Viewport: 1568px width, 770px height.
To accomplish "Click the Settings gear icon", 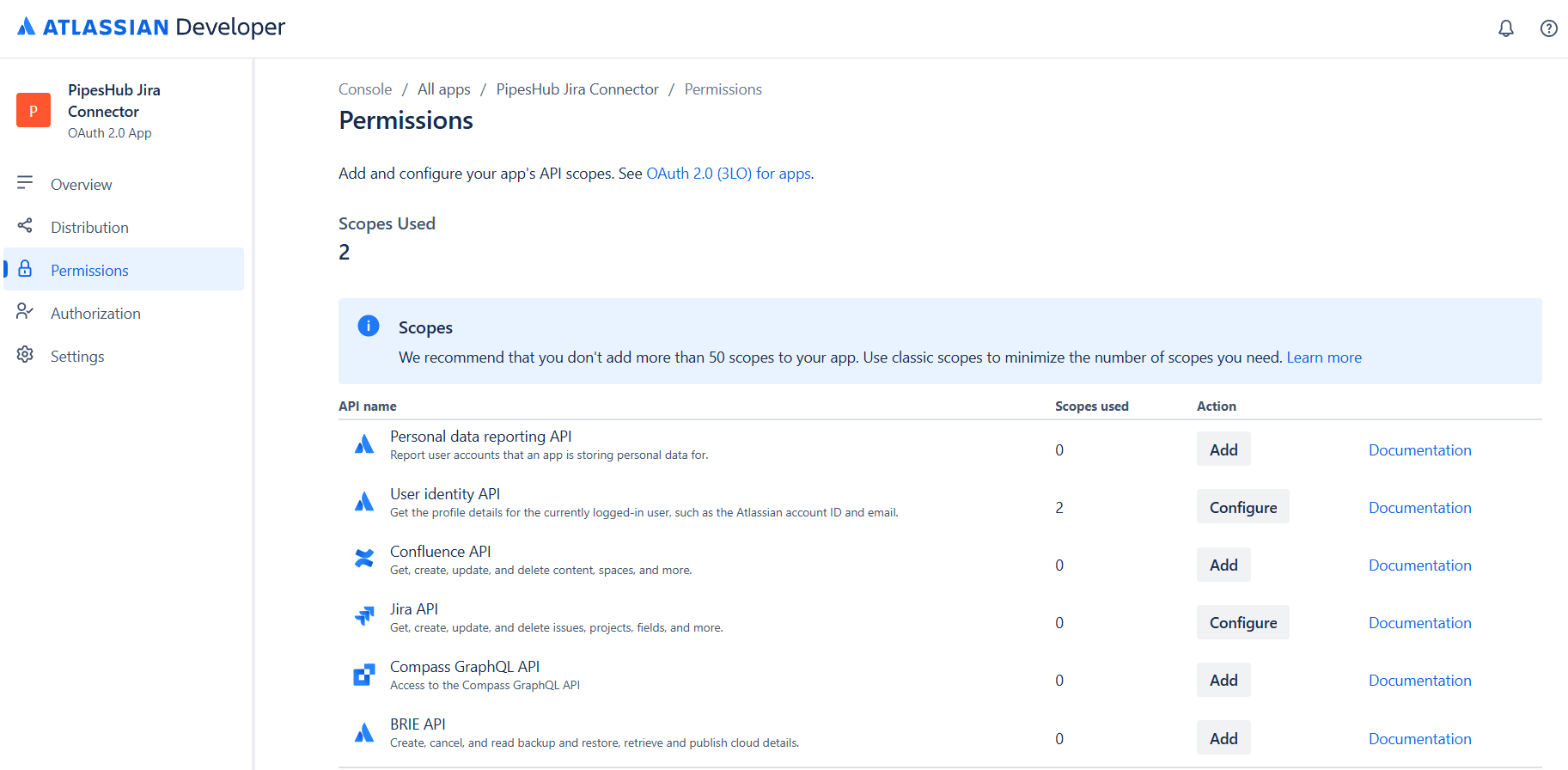I will coord(25,355).
